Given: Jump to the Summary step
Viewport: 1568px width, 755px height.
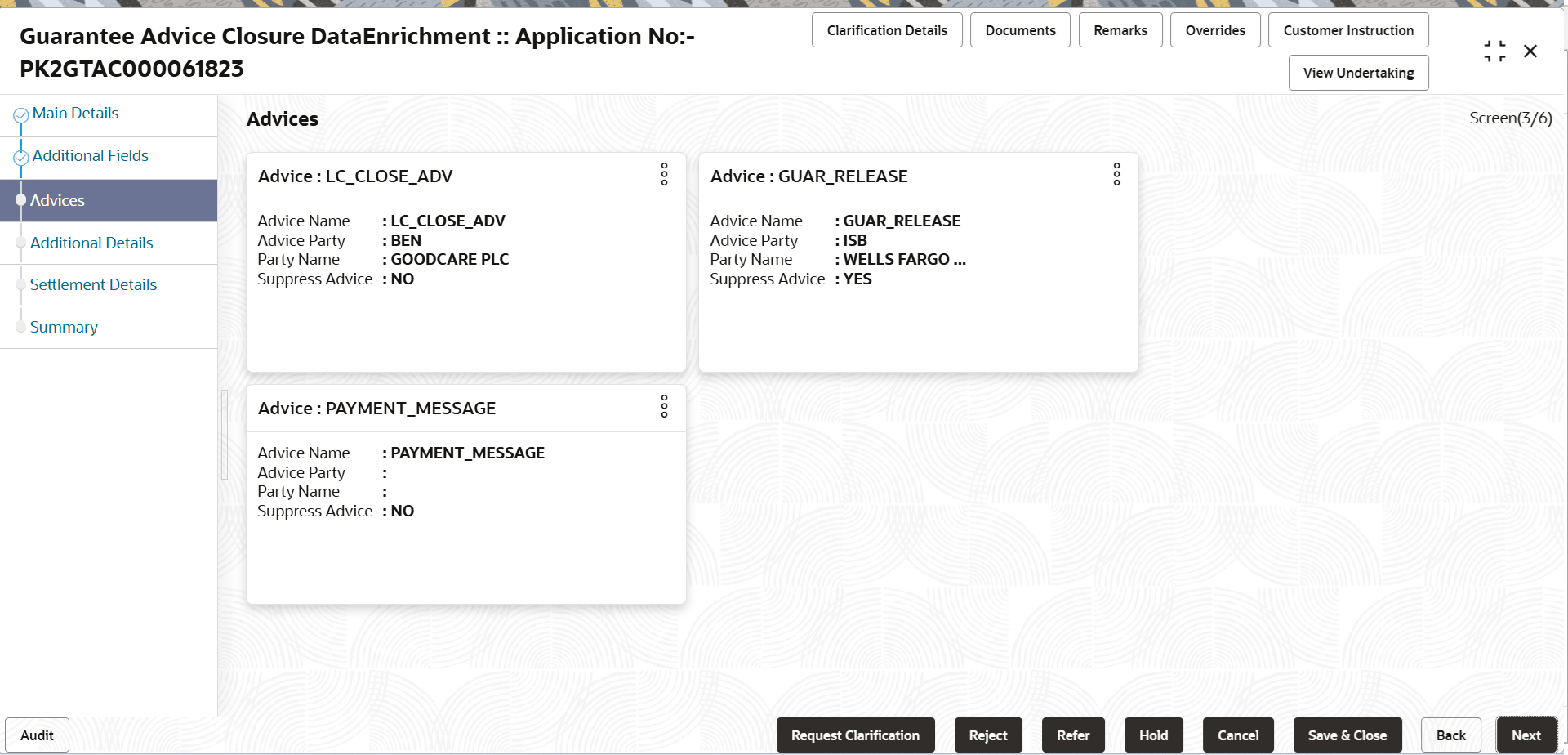Looking at the screenshot, I should point(64,327).
